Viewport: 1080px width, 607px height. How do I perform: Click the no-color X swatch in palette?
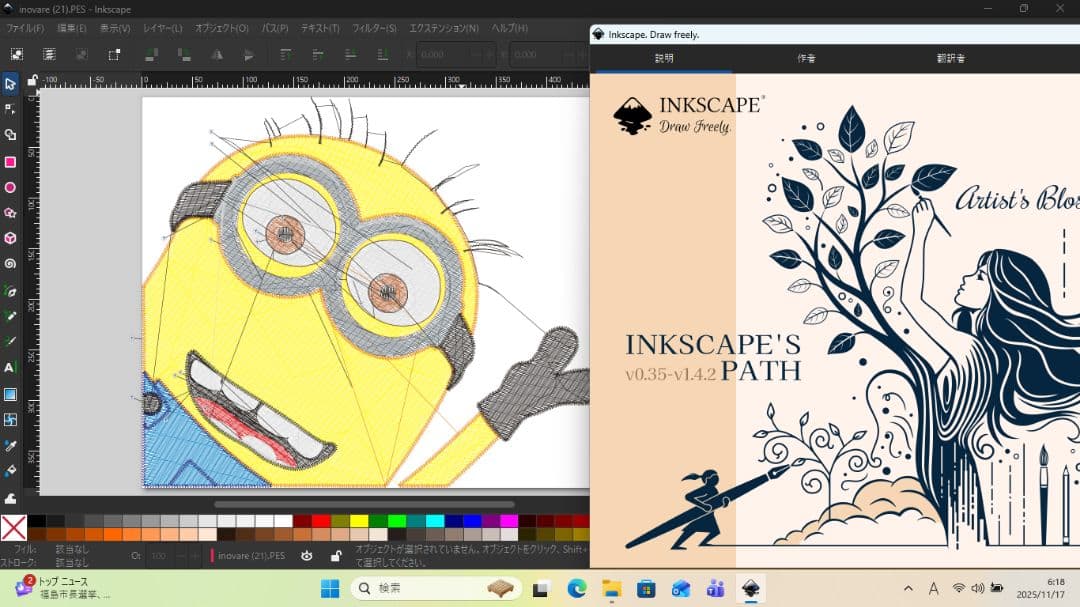click(13, 527)
